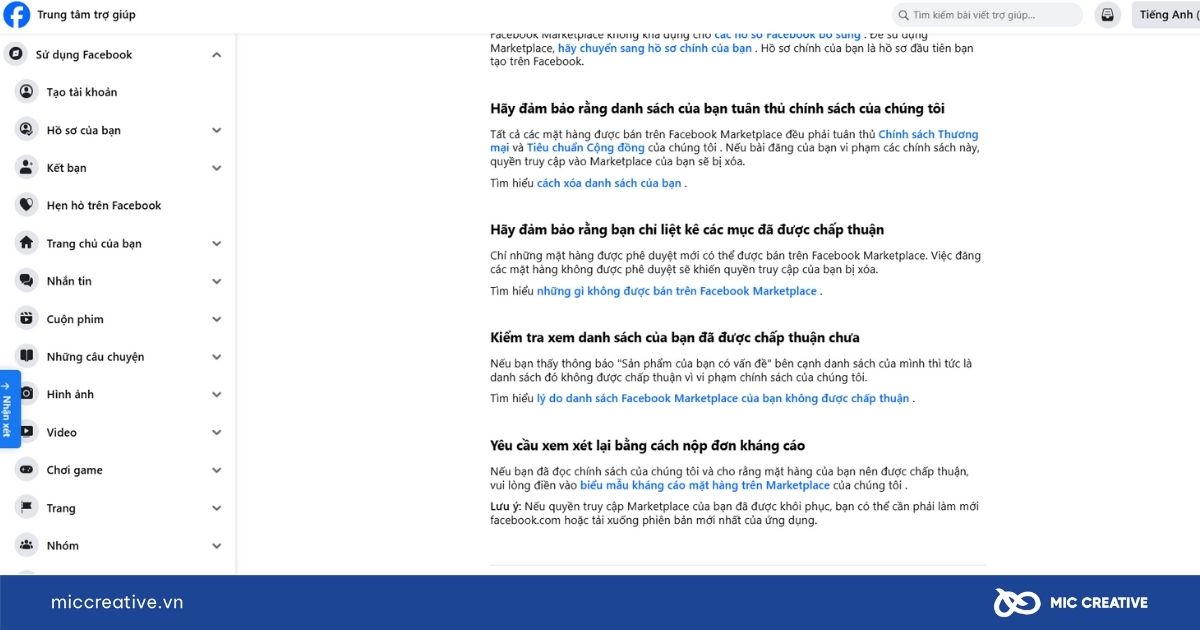1200x630 pixels.
Task: Click the heading Yêu cầu xem xét lại
Action: pyautogui.click(x=647, y=445)
